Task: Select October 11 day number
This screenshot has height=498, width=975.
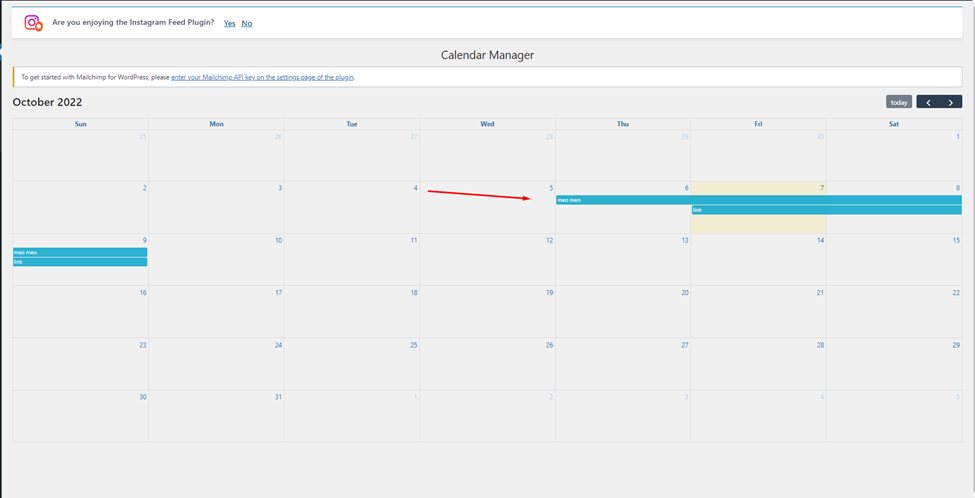Action: 414,240
